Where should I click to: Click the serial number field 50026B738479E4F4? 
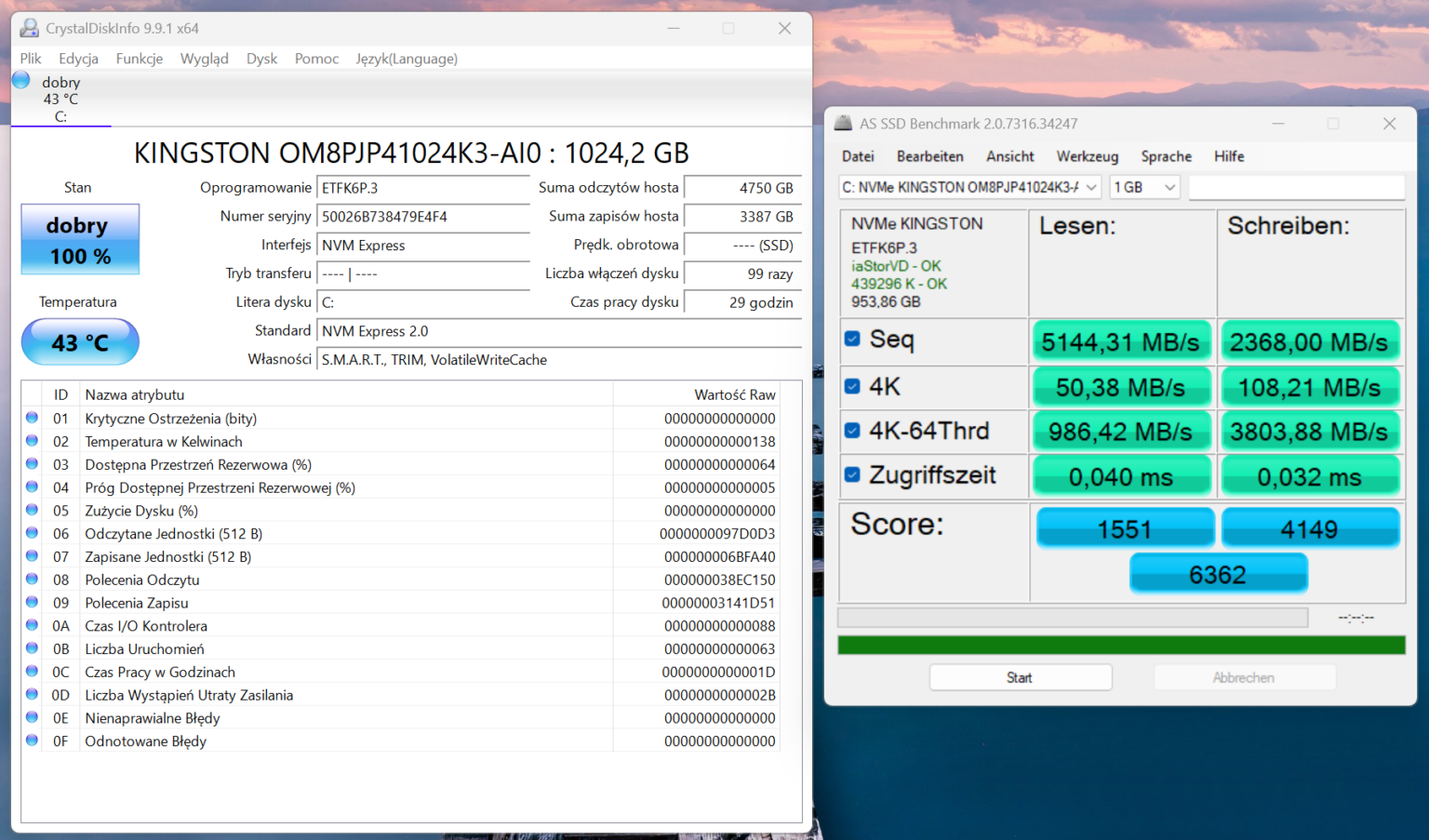(x=423, y=217)
